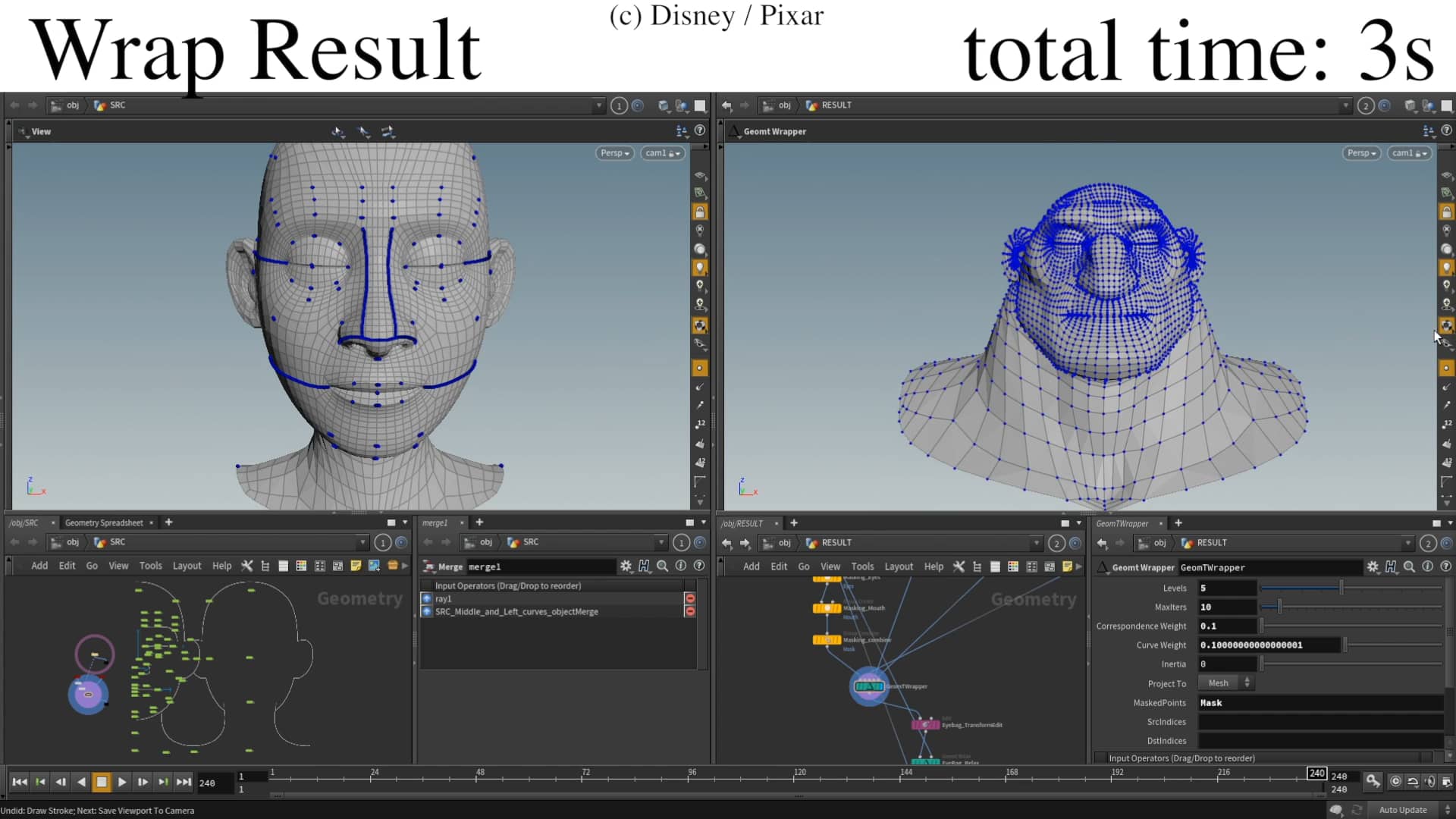Open the Add menu in SRC network editor
This screenshot has width=1456, height=819.
tap(39, 566)
